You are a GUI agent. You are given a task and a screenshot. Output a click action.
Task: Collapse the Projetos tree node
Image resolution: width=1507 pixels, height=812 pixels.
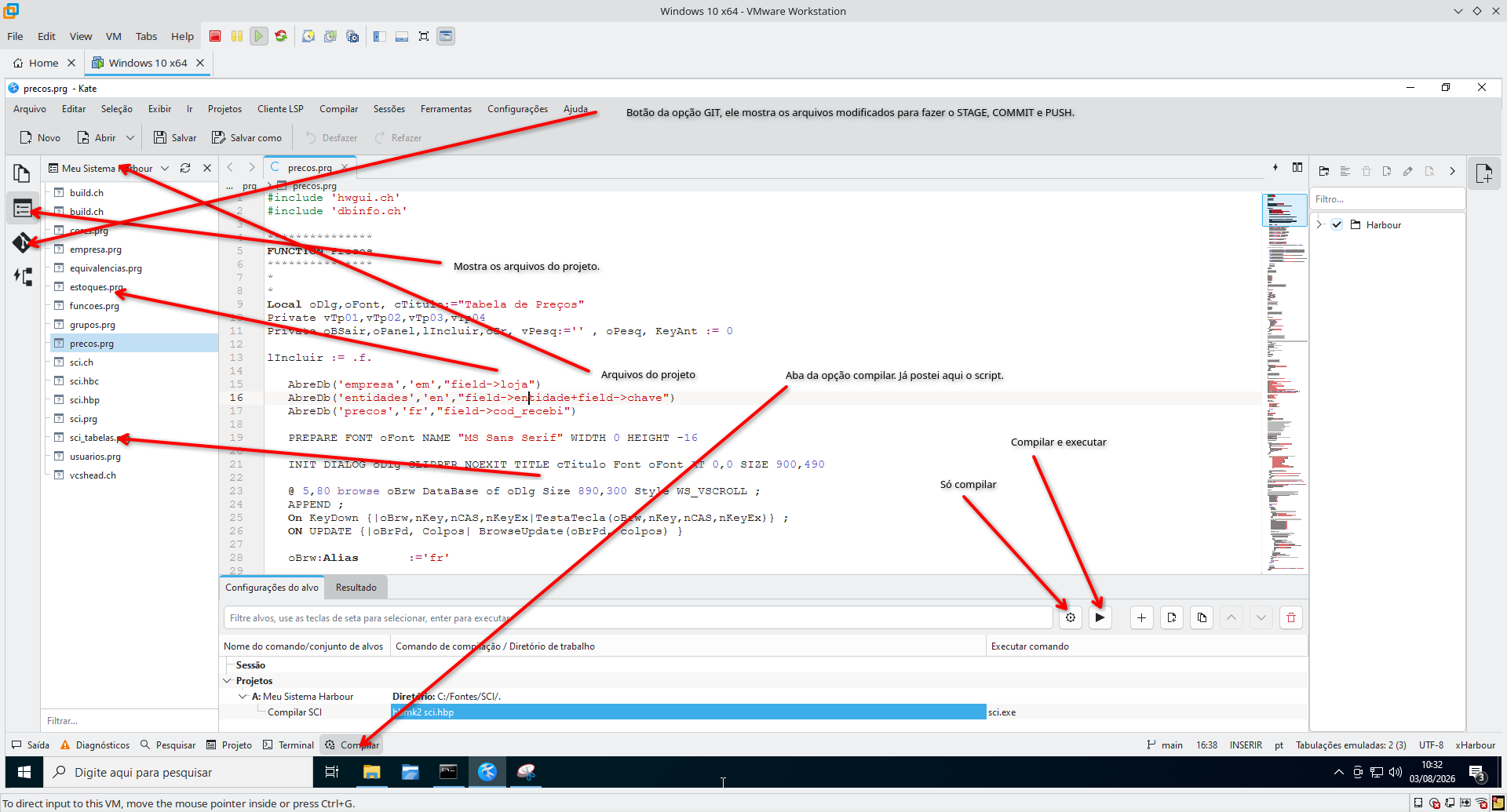tap(228, 681)
